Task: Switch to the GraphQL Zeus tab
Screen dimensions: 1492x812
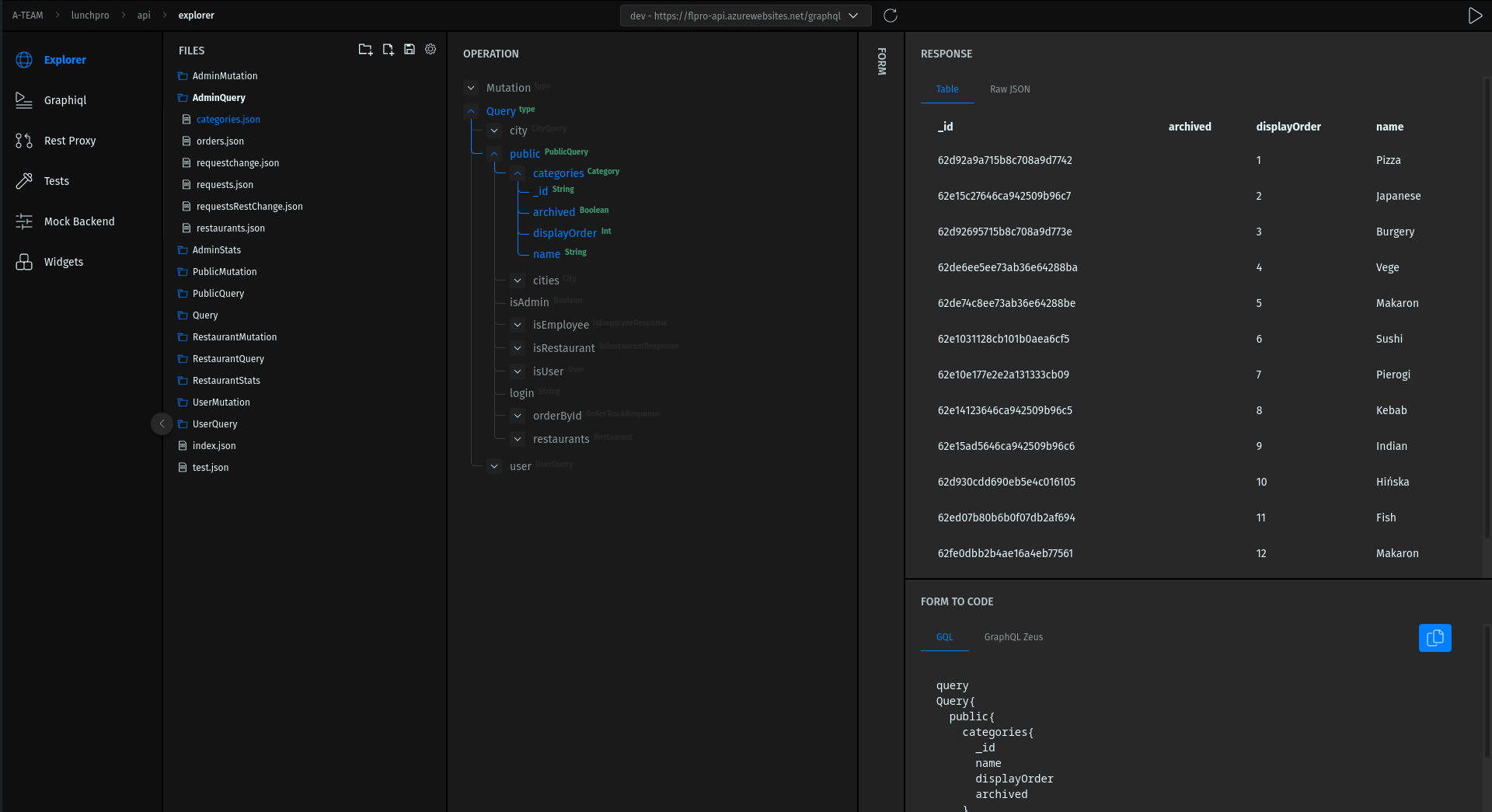Action: (x=1013, y=636)
